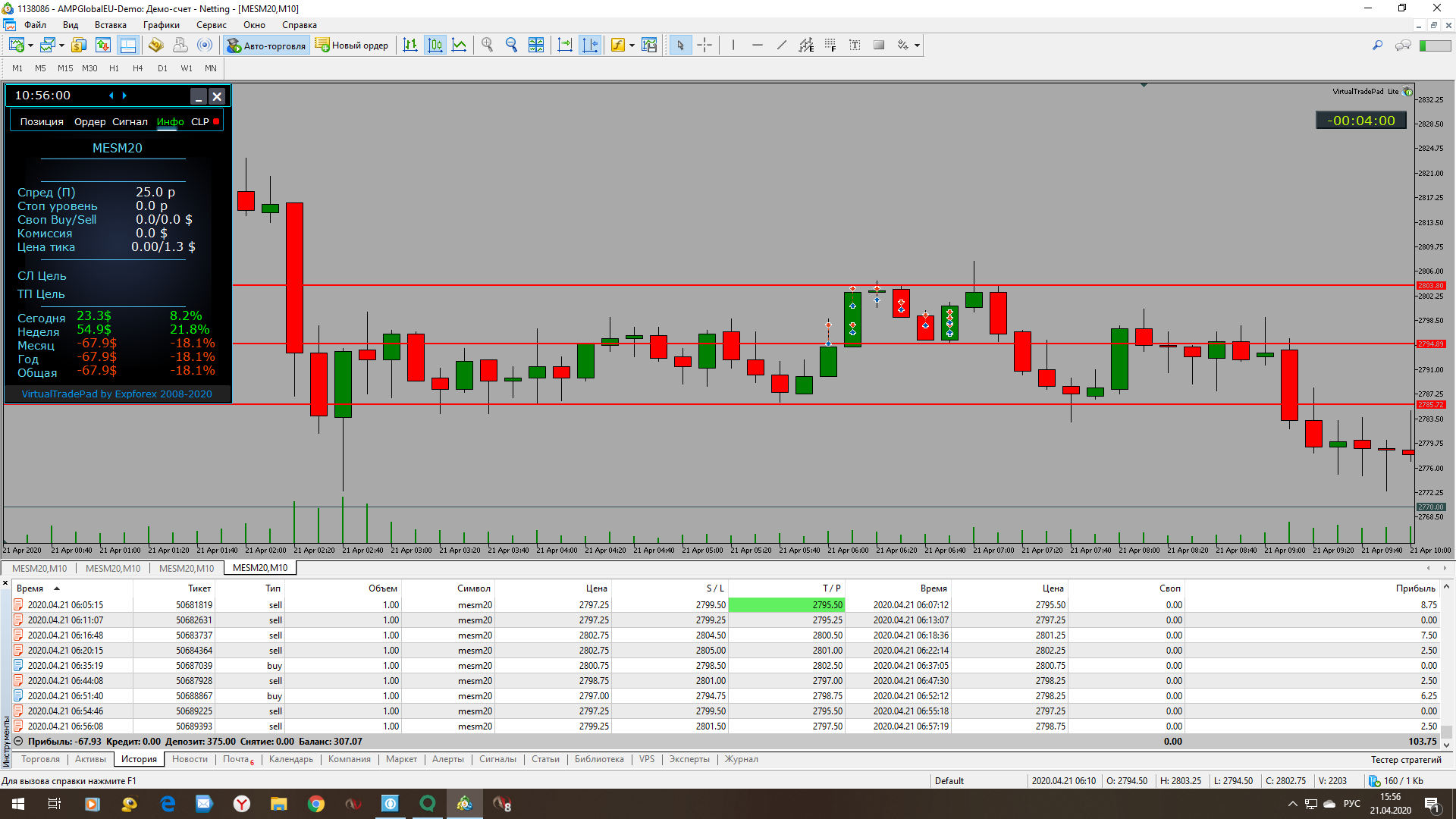This screenshot has height=819, width=1456.
Task: Select the H1 timeframe
Action: pyautogui.click(x=114, y=68)
